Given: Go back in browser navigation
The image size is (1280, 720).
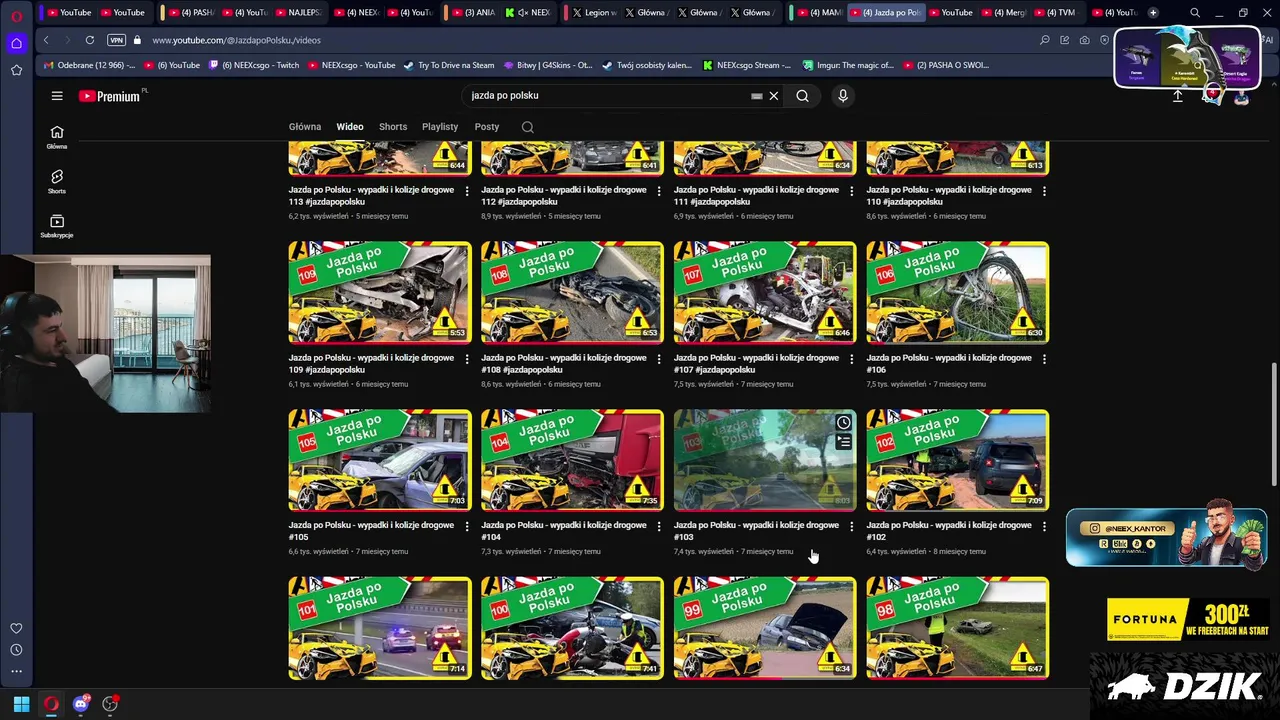Looking at the screenshot, I should (x=46, y=40).
